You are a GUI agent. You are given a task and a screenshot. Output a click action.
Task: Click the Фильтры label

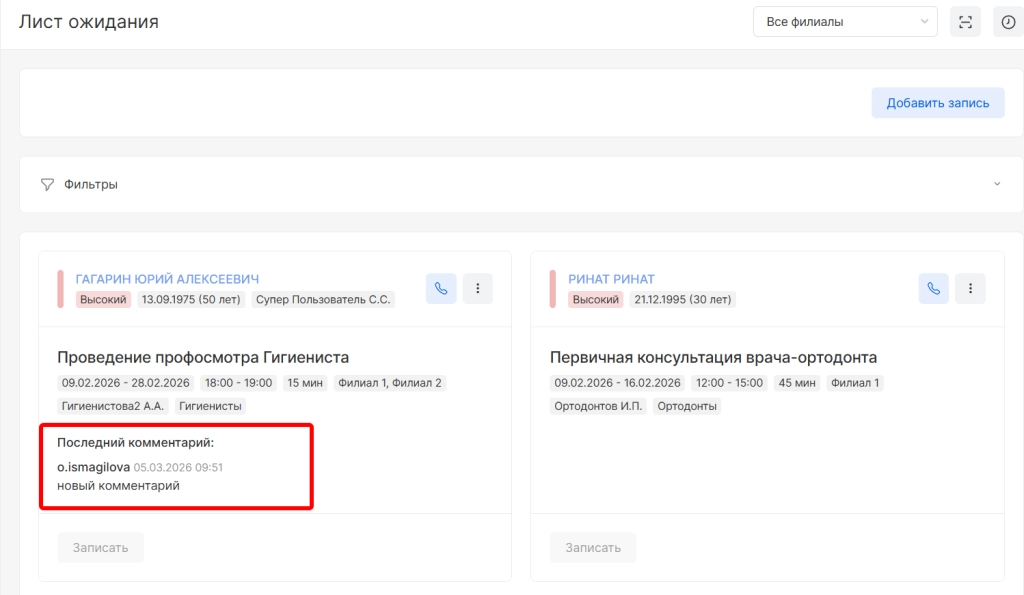coord(91,185)
